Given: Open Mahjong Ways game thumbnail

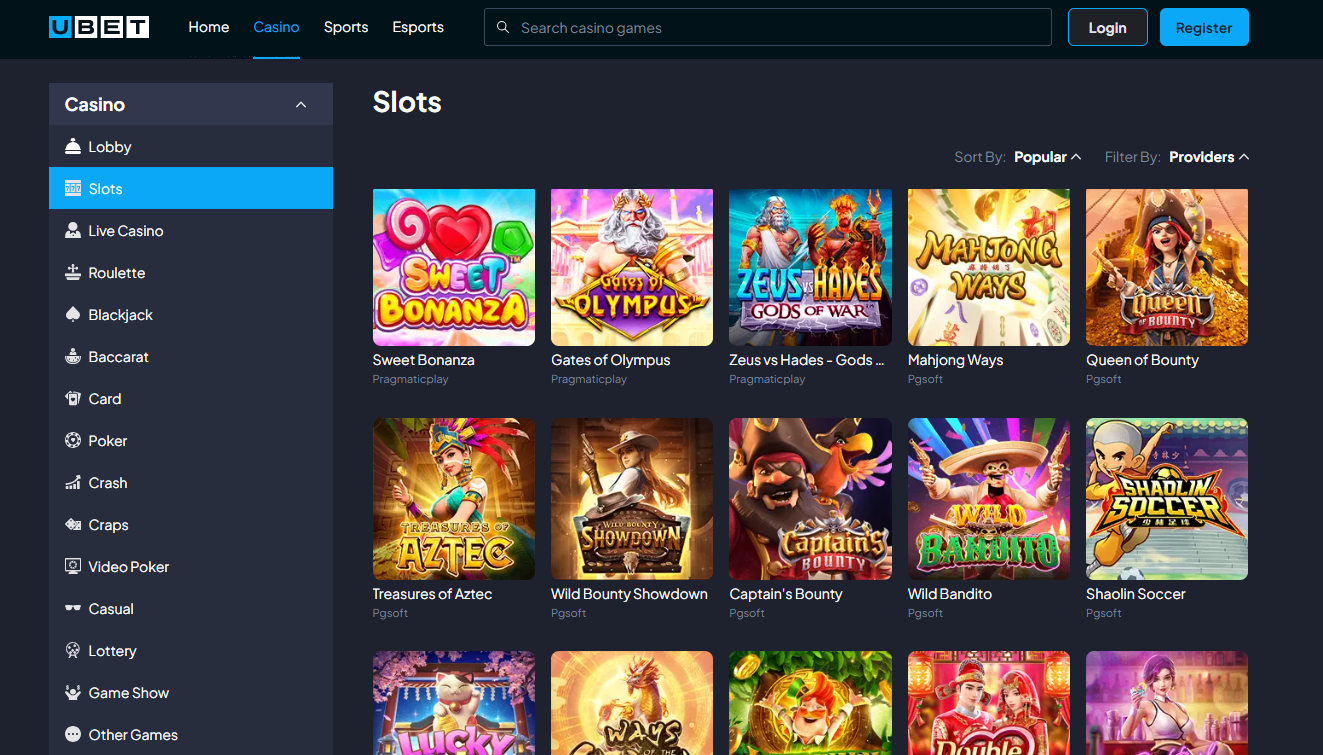Looking at the screenshot, I should click(x=989, y=267).
